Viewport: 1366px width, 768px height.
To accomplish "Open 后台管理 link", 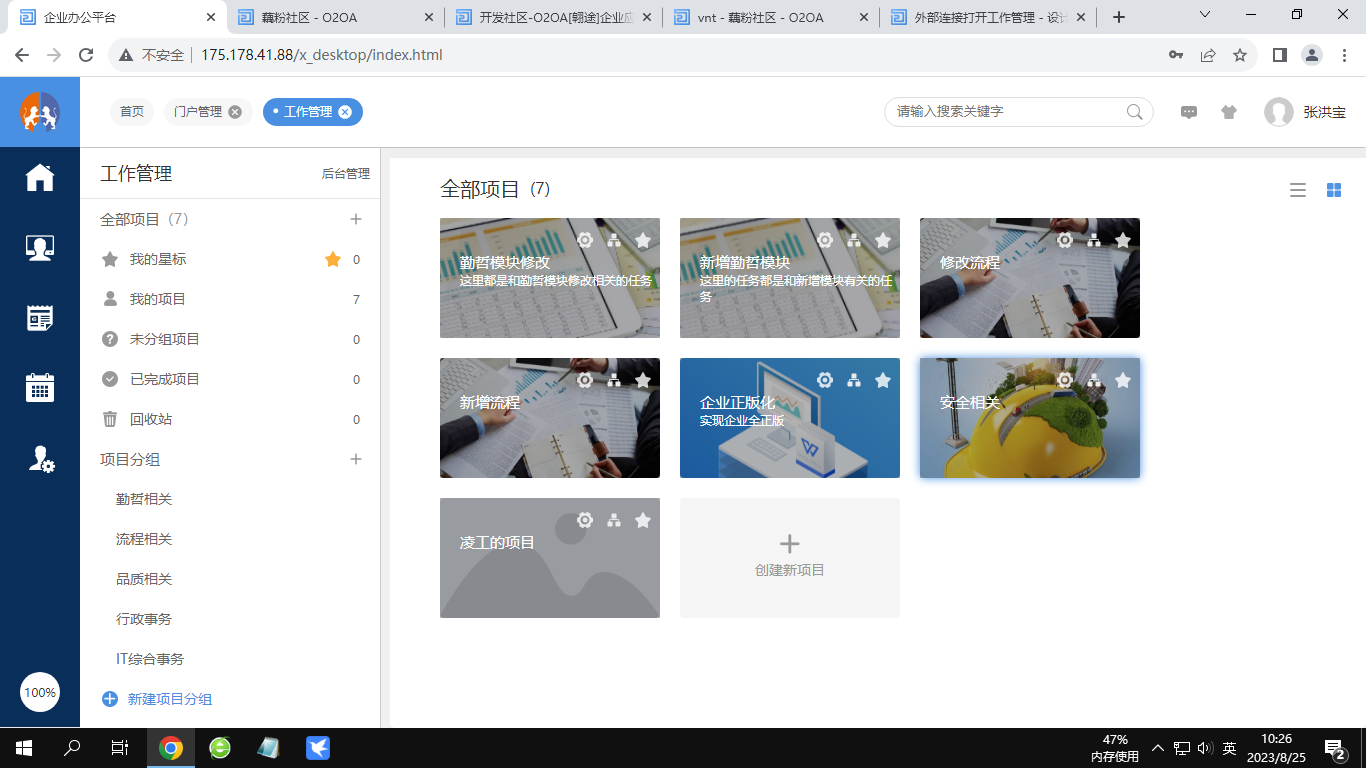I will [x=346, y=174].
